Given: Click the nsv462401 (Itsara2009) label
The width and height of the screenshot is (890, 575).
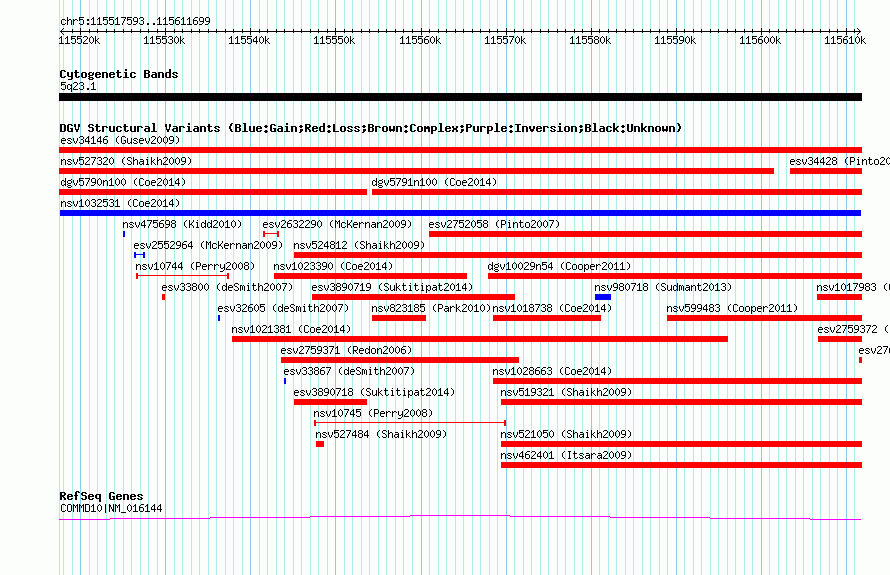Looking at the screenshot, I should pos(566,455).
